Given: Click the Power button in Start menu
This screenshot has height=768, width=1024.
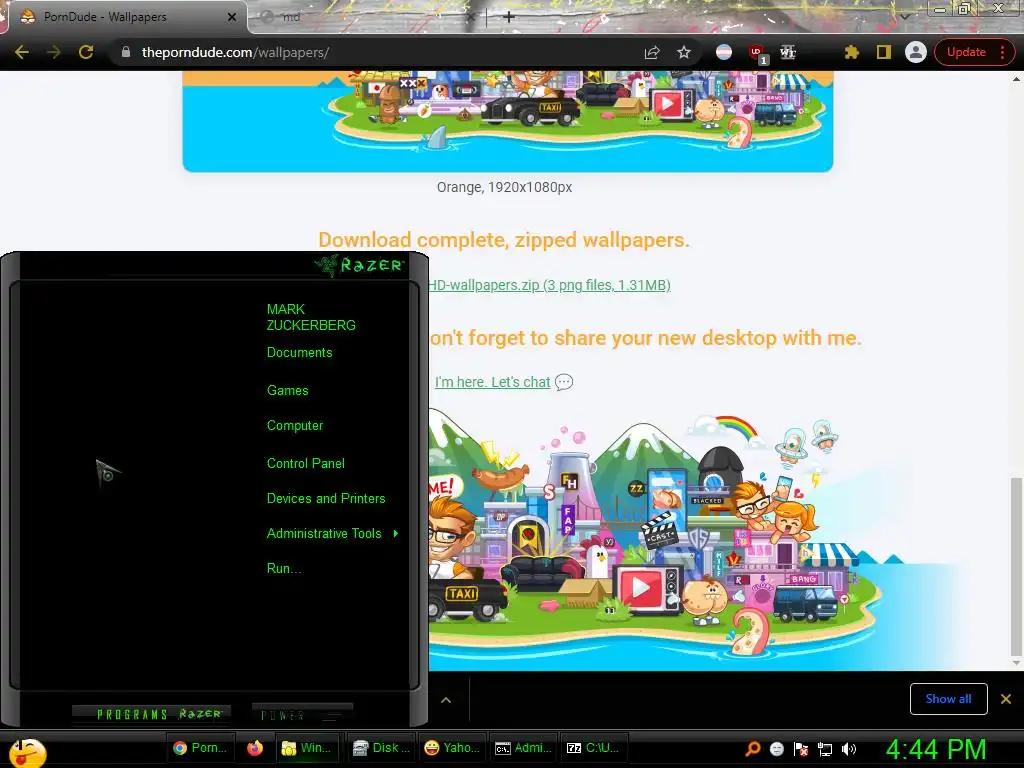Looking at the screenshot, I should click(302, 714).
